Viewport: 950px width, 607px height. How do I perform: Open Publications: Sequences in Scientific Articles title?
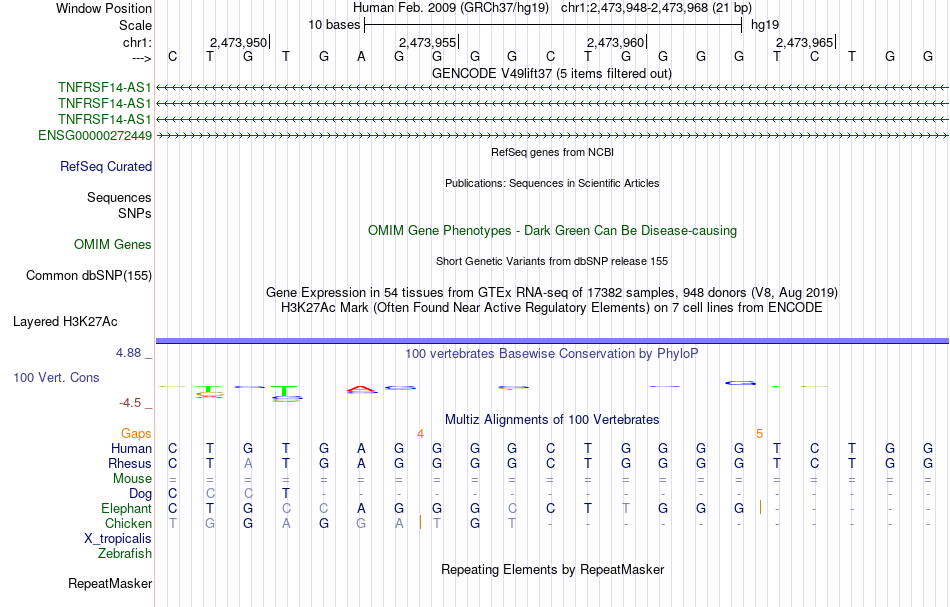(552, 183)
